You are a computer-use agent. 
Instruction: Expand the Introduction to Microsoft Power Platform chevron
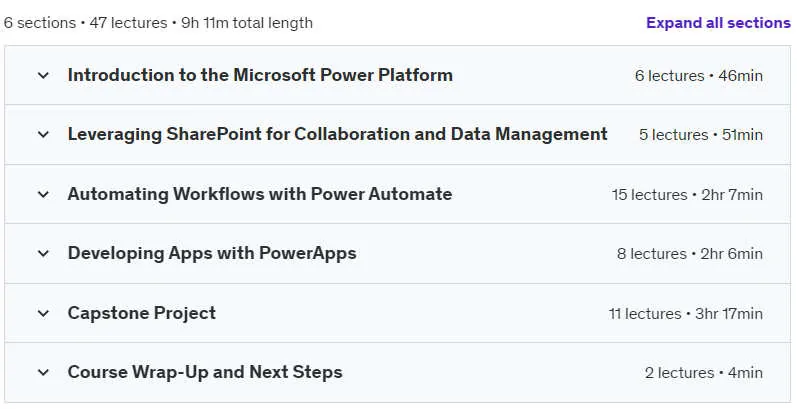click(44, 76)
